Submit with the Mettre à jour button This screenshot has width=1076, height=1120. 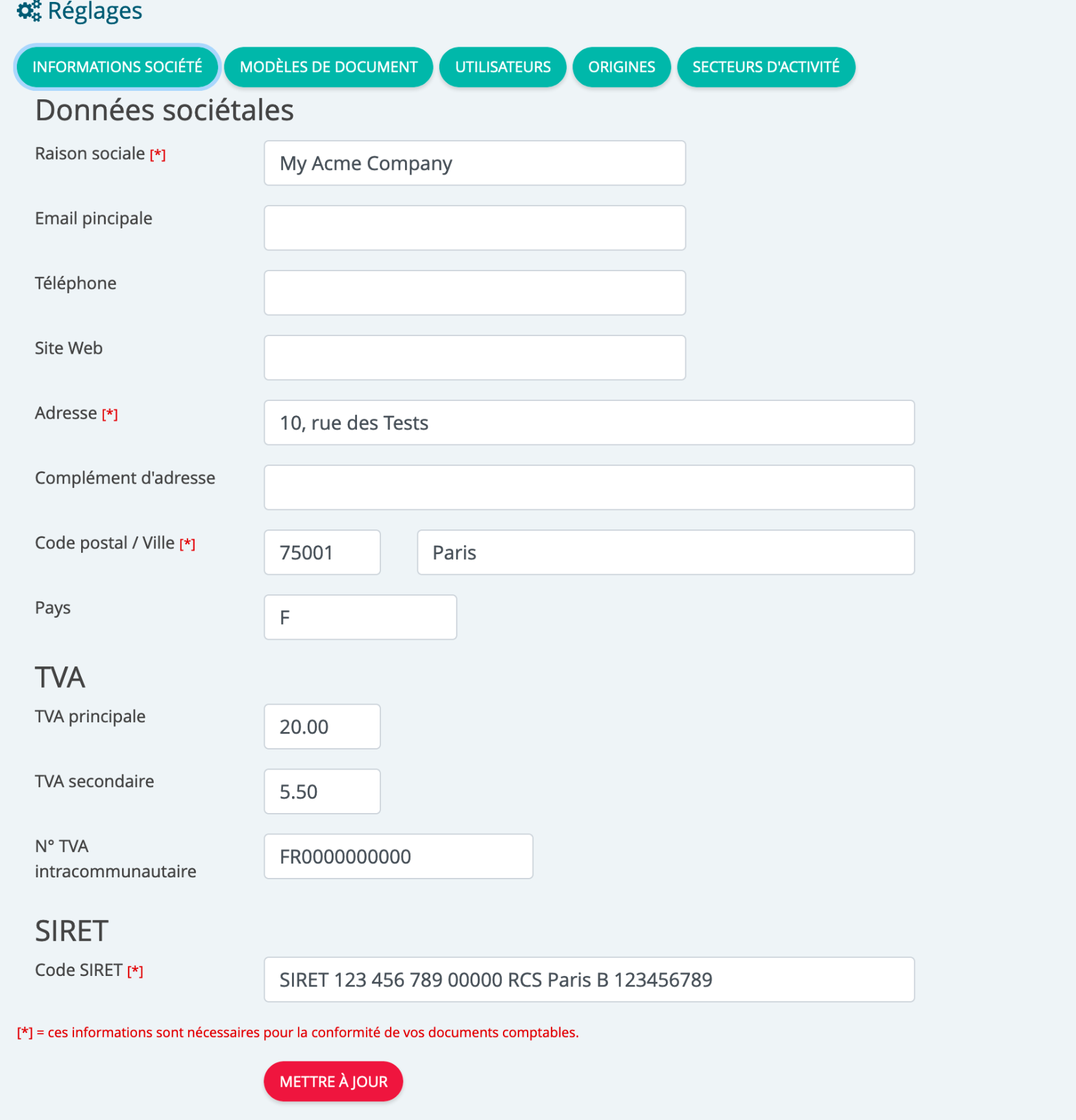(334, 1081)
